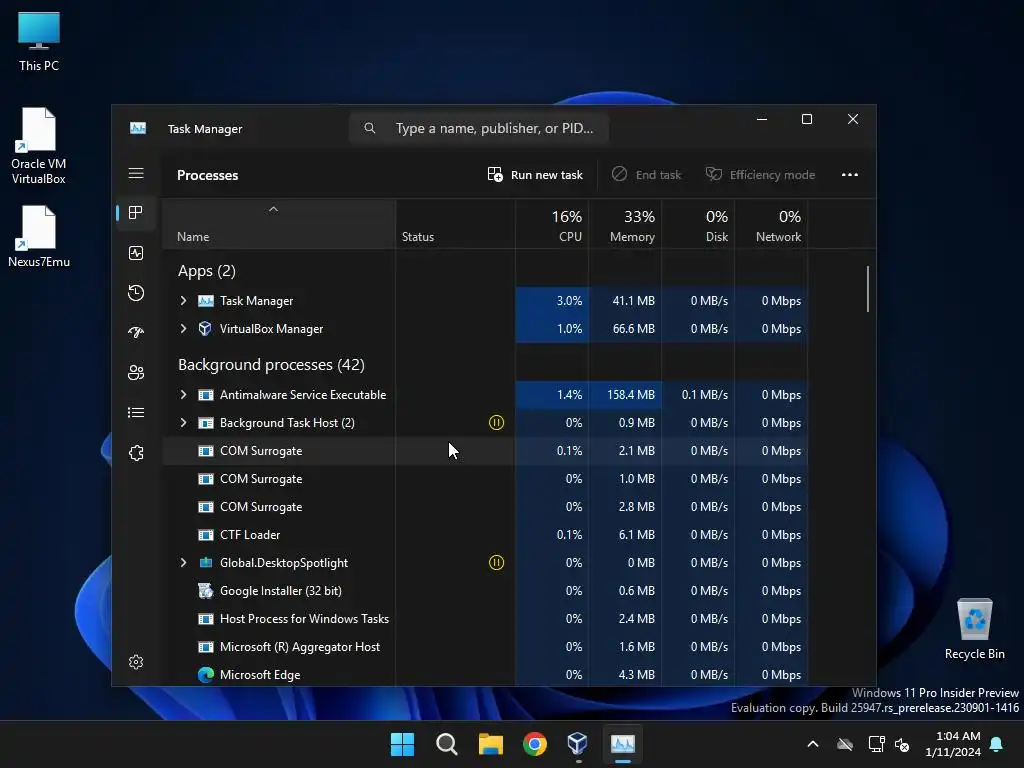
Task: Select Host Process for Windows Tasks row
Action: point(485,618)
